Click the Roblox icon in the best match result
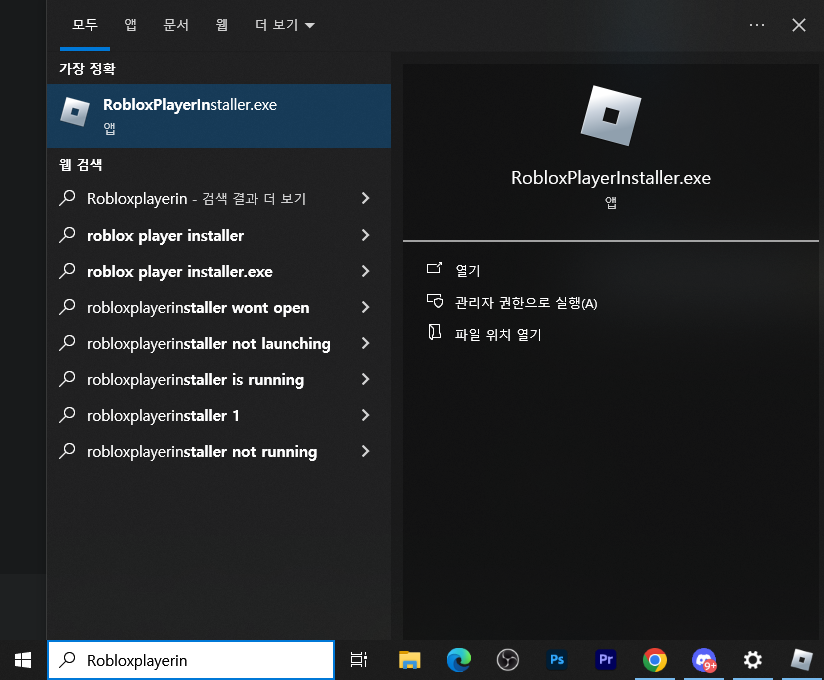 point(75,111)
